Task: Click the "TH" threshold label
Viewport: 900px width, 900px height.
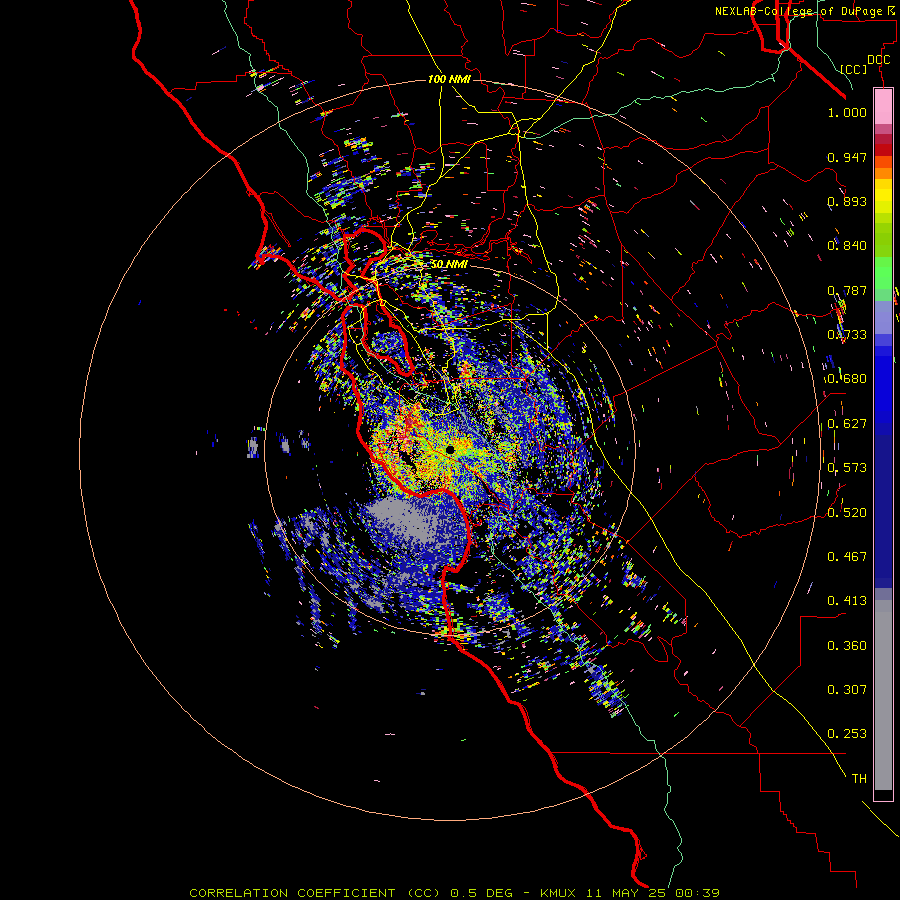Action: click(859, 779)
